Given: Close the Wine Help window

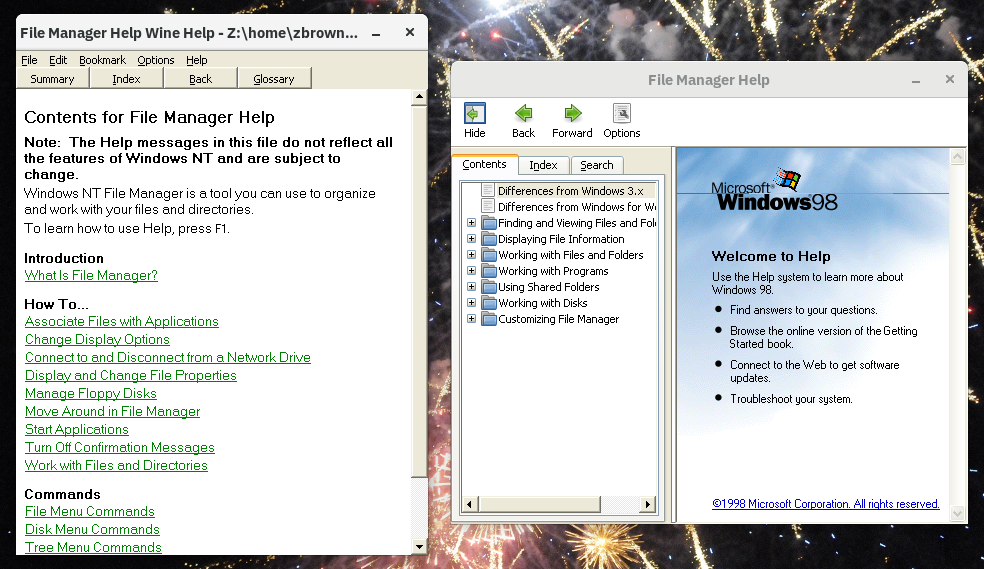Looking at the screenshot, I should pyautogui.click(x=410, y=32).
